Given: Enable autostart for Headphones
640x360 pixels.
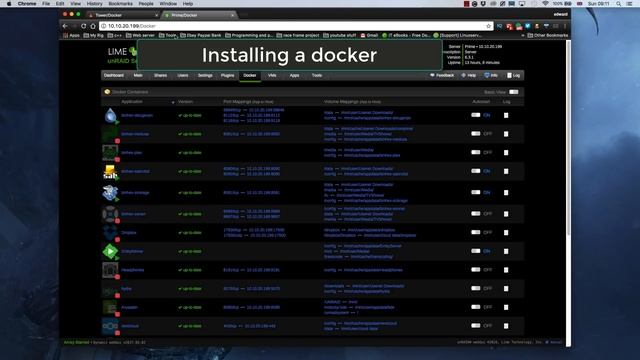Looking at the screenshot, I should pos(476,270).
